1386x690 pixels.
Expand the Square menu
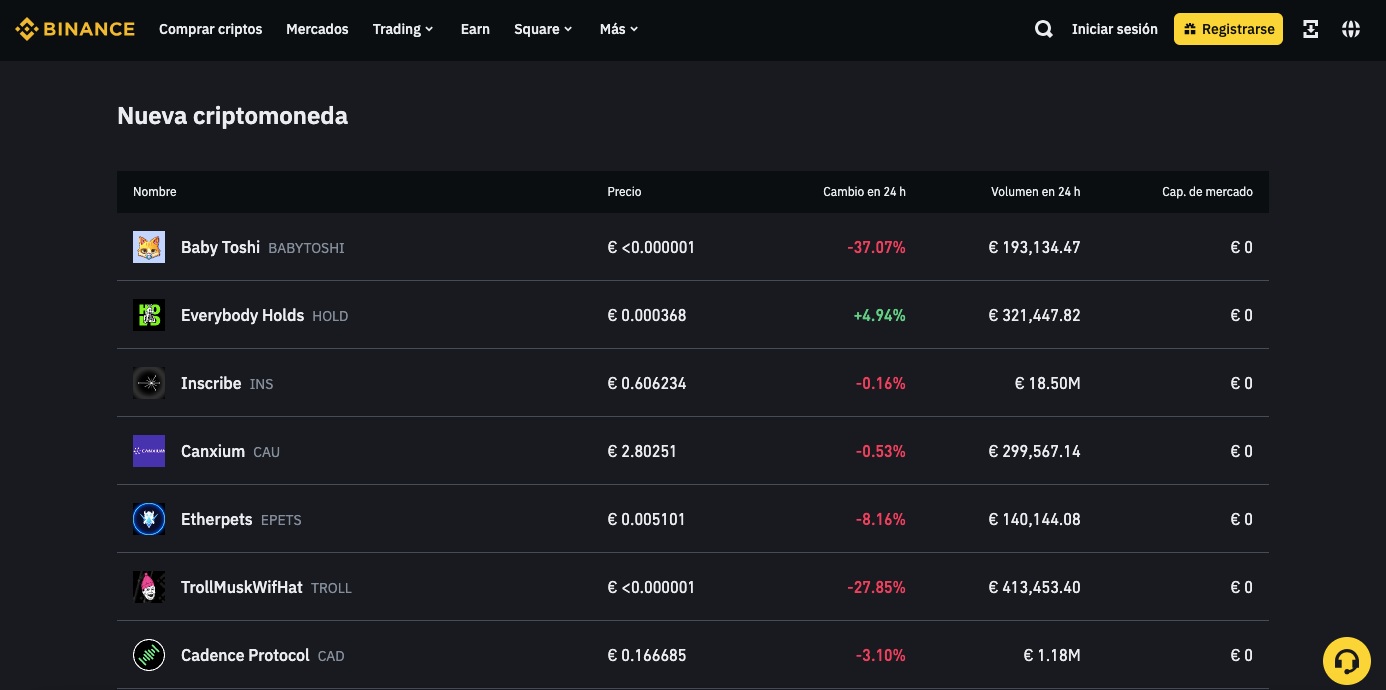pos(543,29)
